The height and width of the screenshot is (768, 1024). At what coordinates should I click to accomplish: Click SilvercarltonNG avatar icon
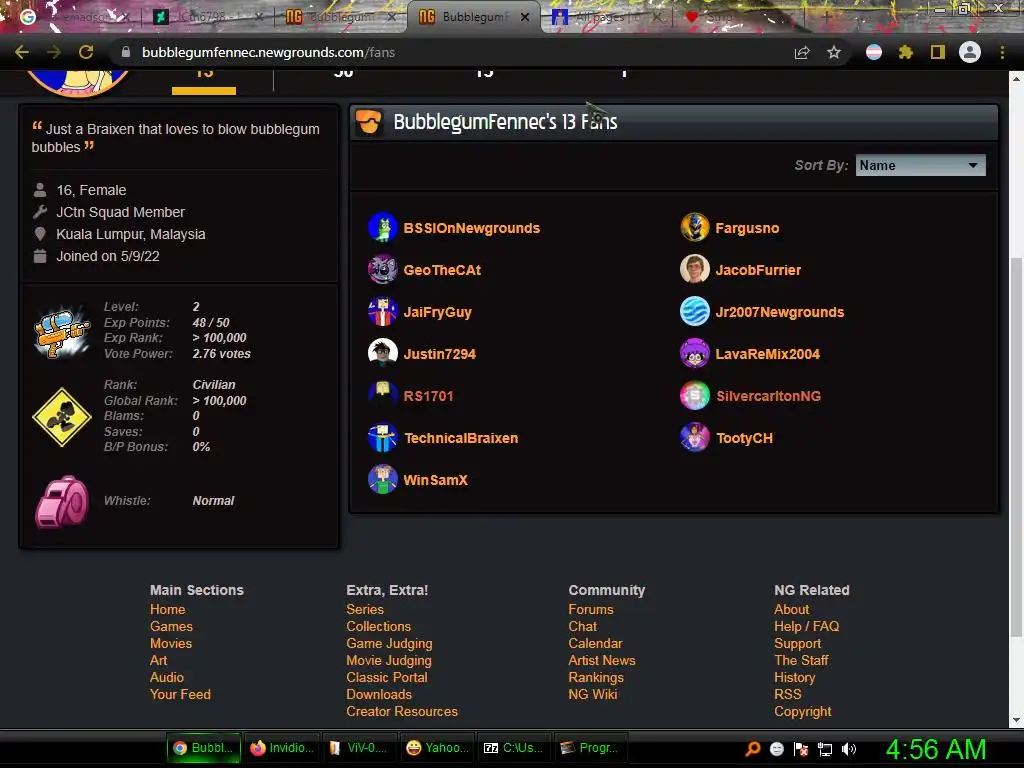click(x=695, y=396)
